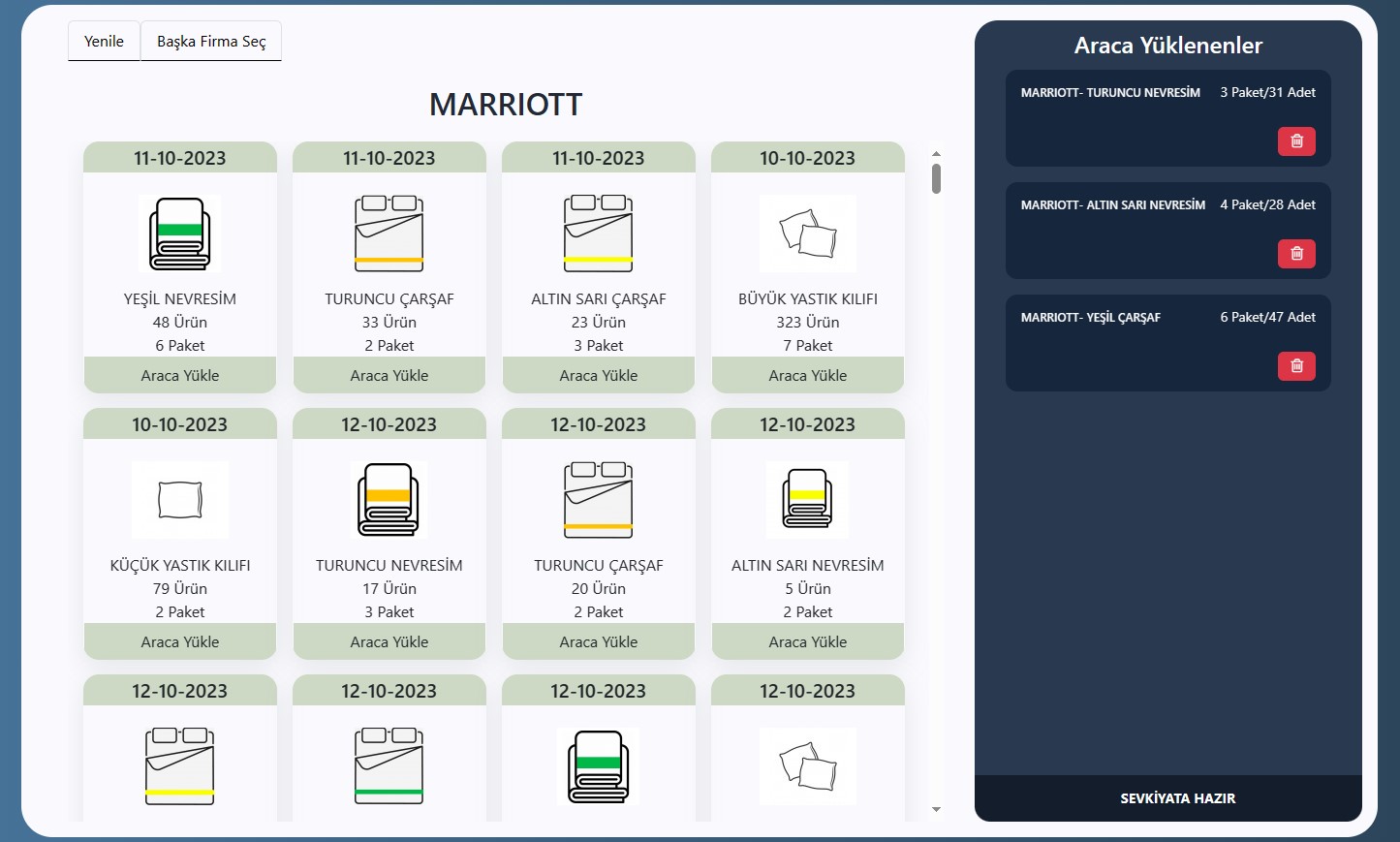Screen dimensions: 1400x842
Task: Click the orange duvet icon of TURUNCU NEVRESİM
Action: (389, 500)
